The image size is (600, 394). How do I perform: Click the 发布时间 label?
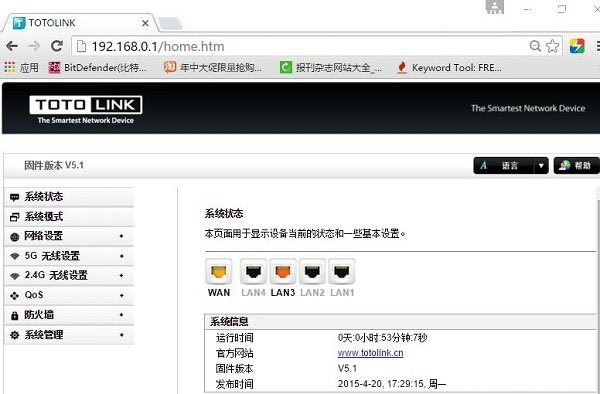pos(235,384)
